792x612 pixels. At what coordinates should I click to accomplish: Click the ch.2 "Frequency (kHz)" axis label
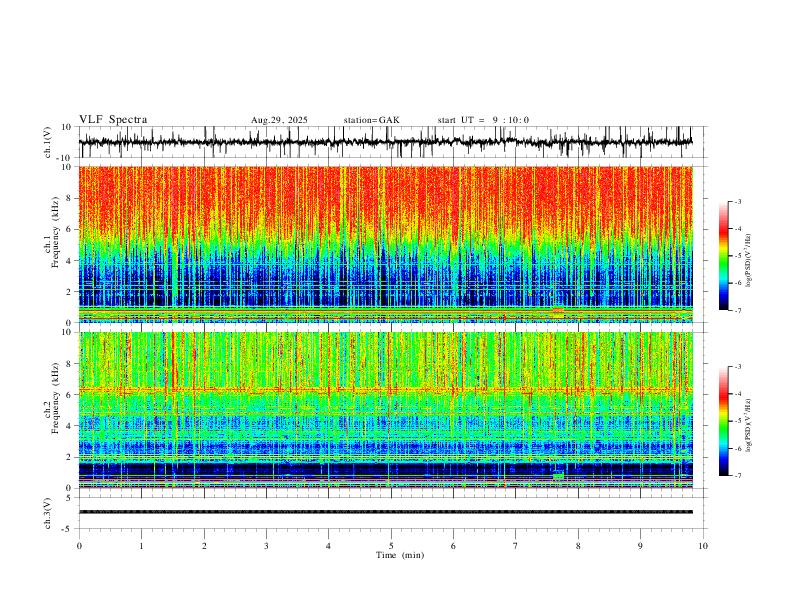55,398
